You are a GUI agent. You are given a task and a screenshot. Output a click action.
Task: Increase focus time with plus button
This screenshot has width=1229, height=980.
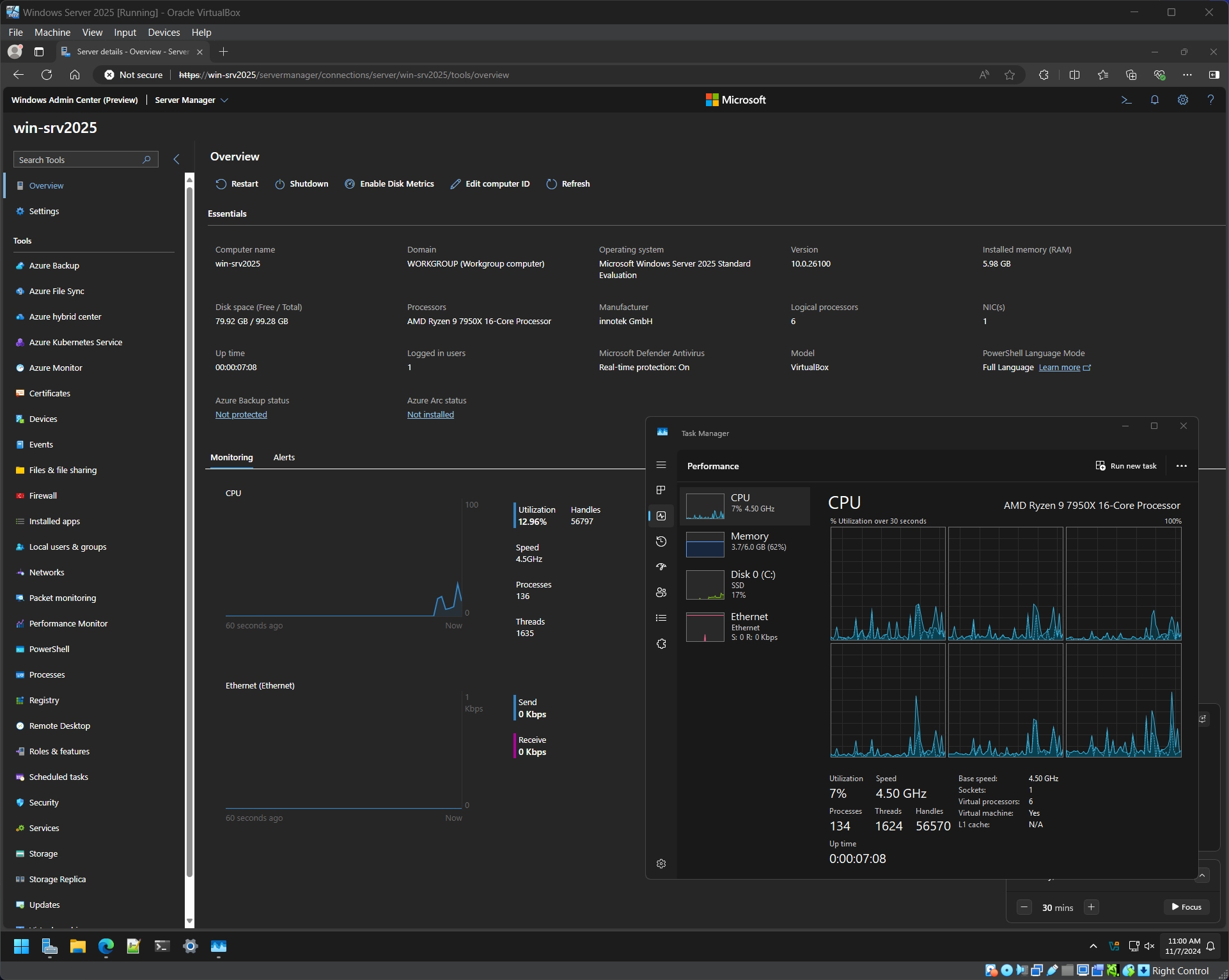tap(1092, 907)
